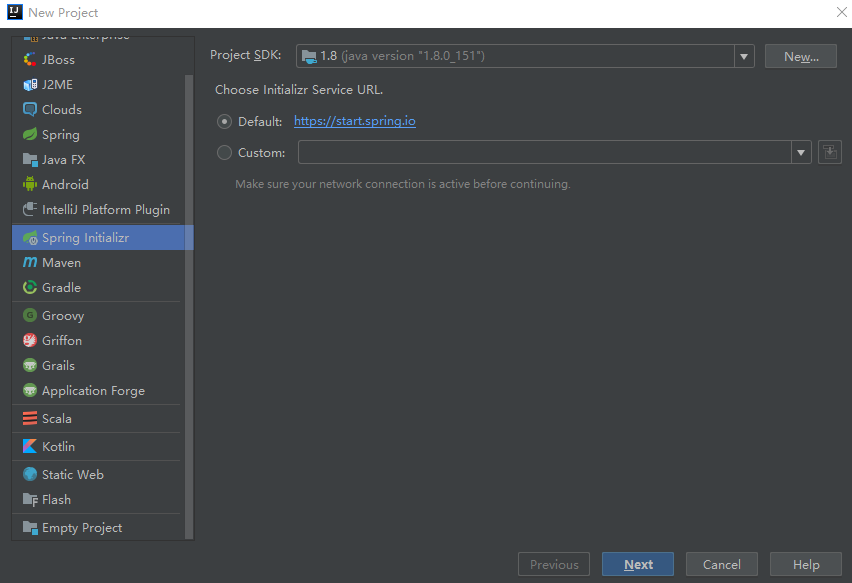This screenshot has height=583, width=852.
Task: Click the JBoss icon in project list
Action: point(30,60)
